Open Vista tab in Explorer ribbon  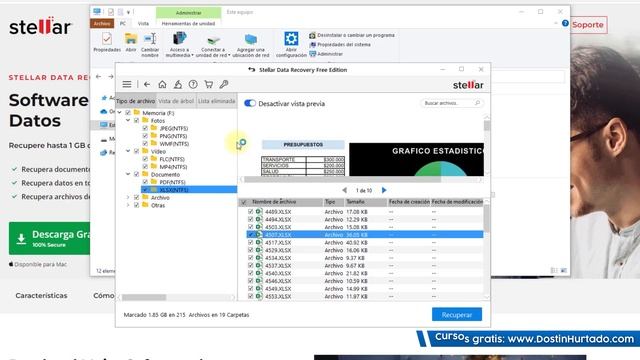coord(143,24)
